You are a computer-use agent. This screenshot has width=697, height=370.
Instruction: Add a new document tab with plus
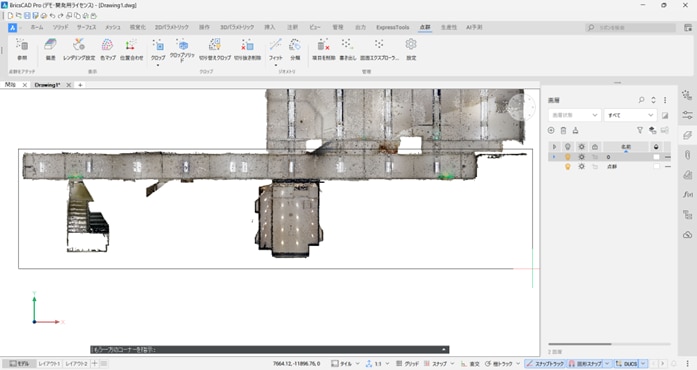tap(80, 85)
